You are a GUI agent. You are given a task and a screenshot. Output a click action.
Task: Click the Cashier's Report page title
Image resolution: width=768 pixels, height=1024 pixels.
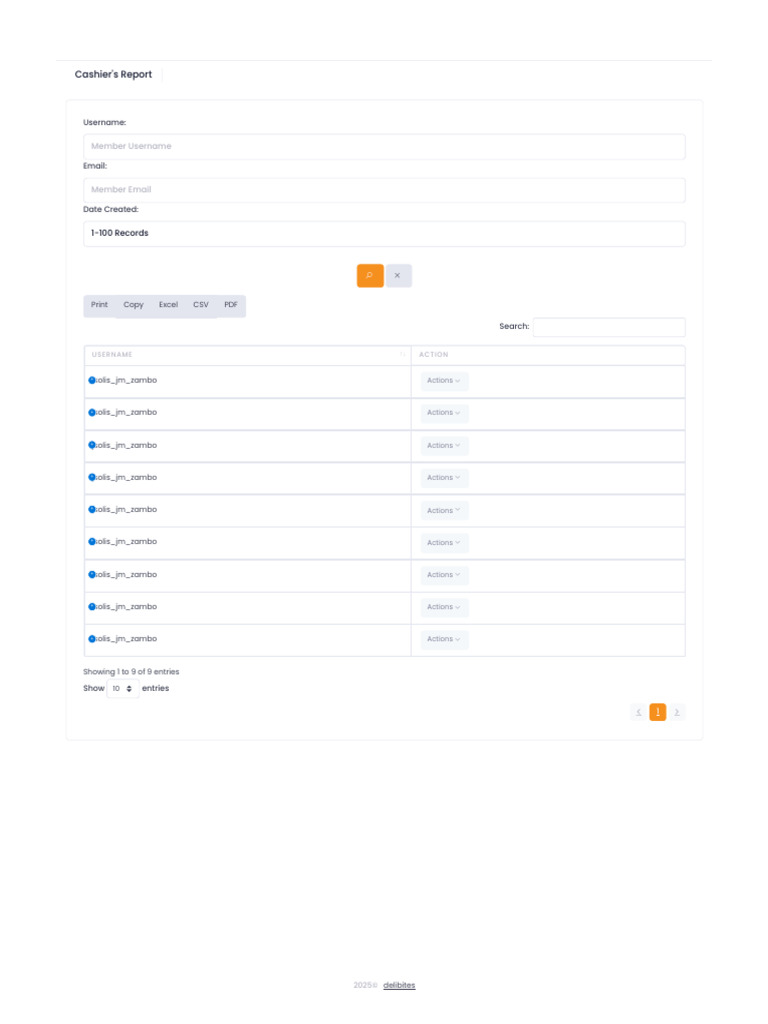[113, 74]
